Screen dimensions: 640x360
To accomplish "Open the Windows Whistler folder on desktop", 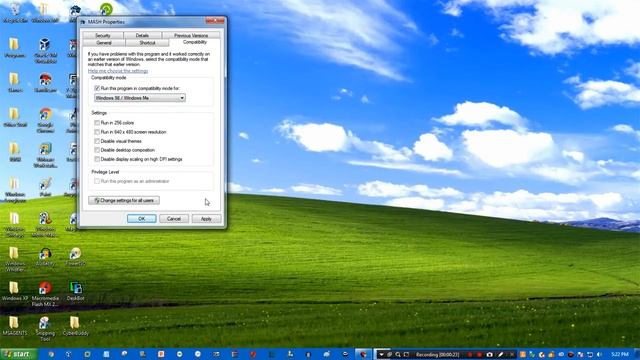I will tap(15, 259).
